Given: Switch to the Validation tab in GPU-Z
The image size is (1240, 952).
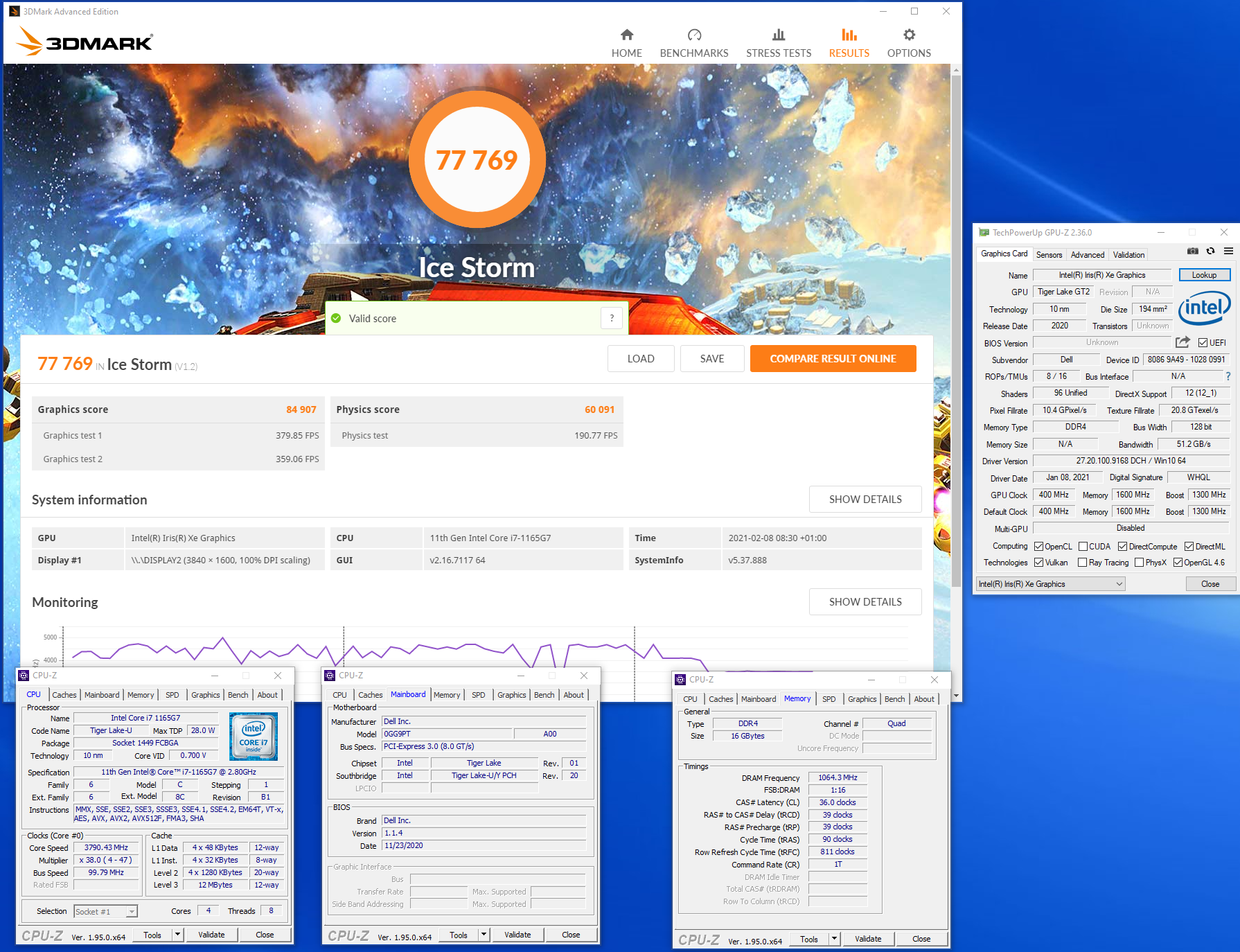Looking at the screenshot, I should [x=1128, y=255].
